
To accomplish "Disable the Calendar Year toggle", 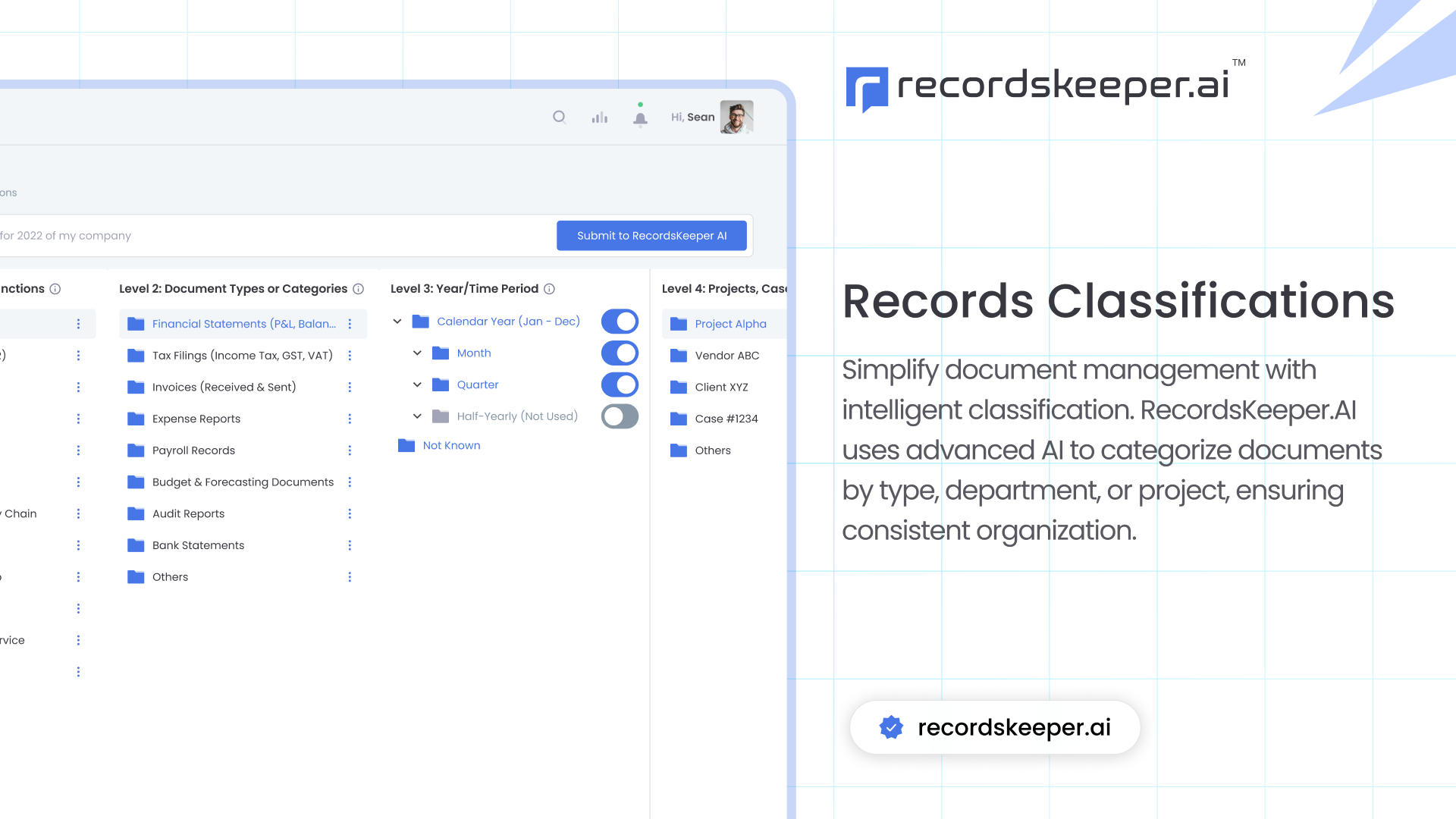I will tap(620, 322).
